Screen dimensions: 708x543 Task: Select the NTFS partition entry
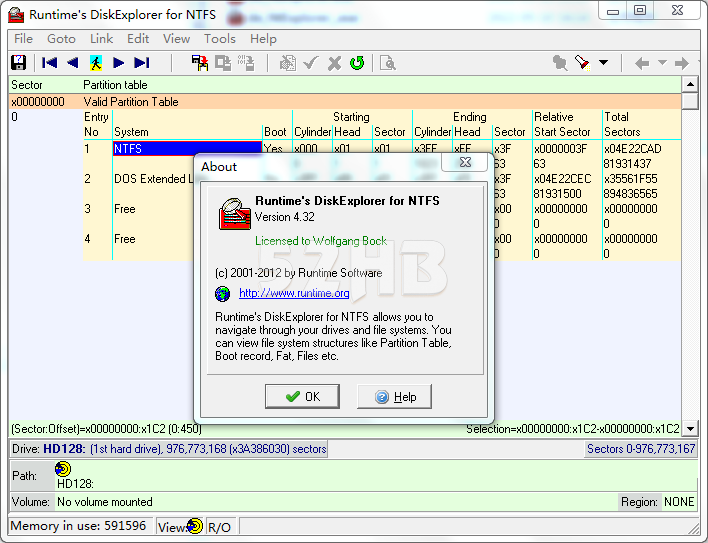[187, 149]
